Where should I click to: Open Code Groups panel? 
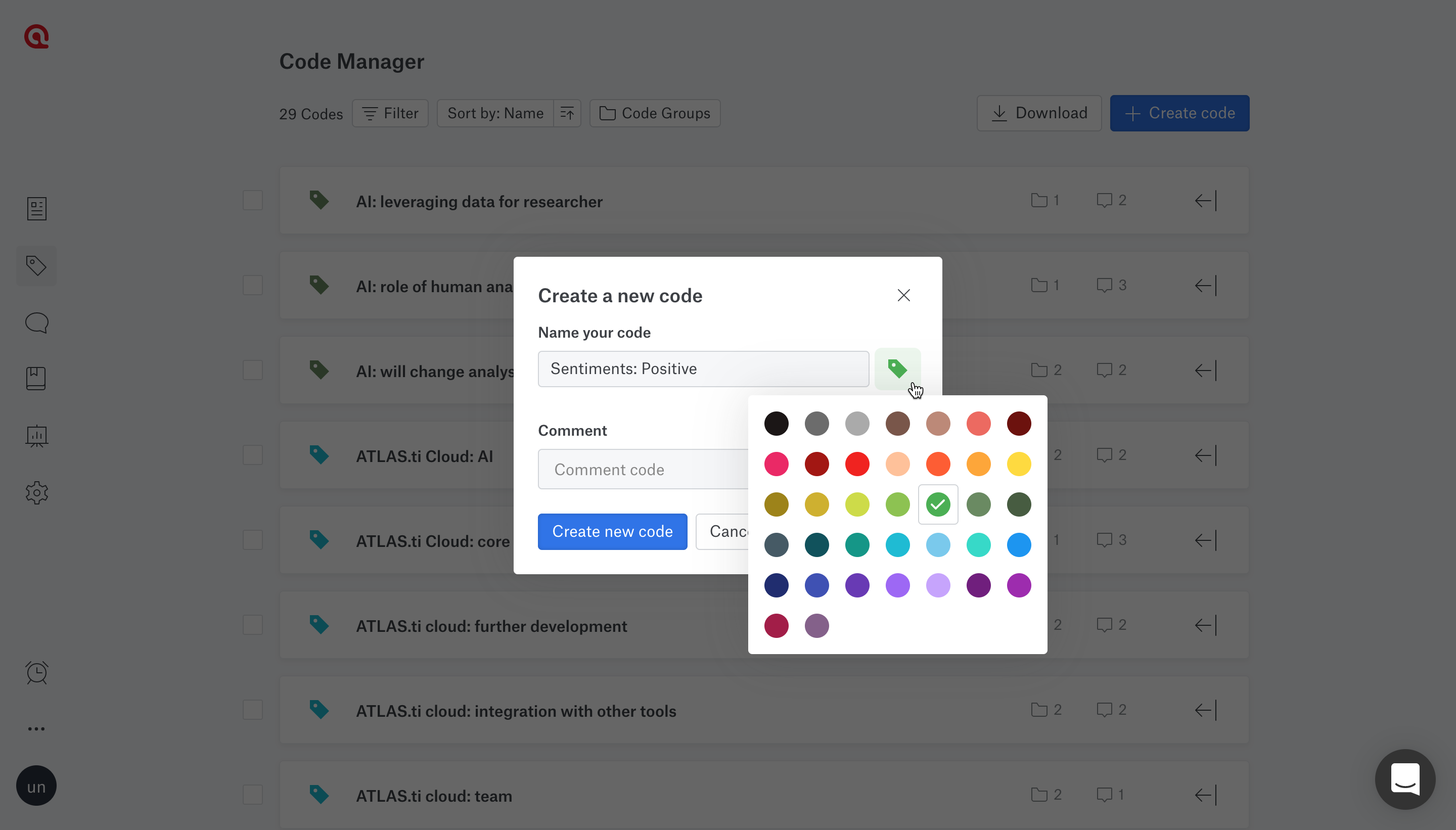click(655, 113)
